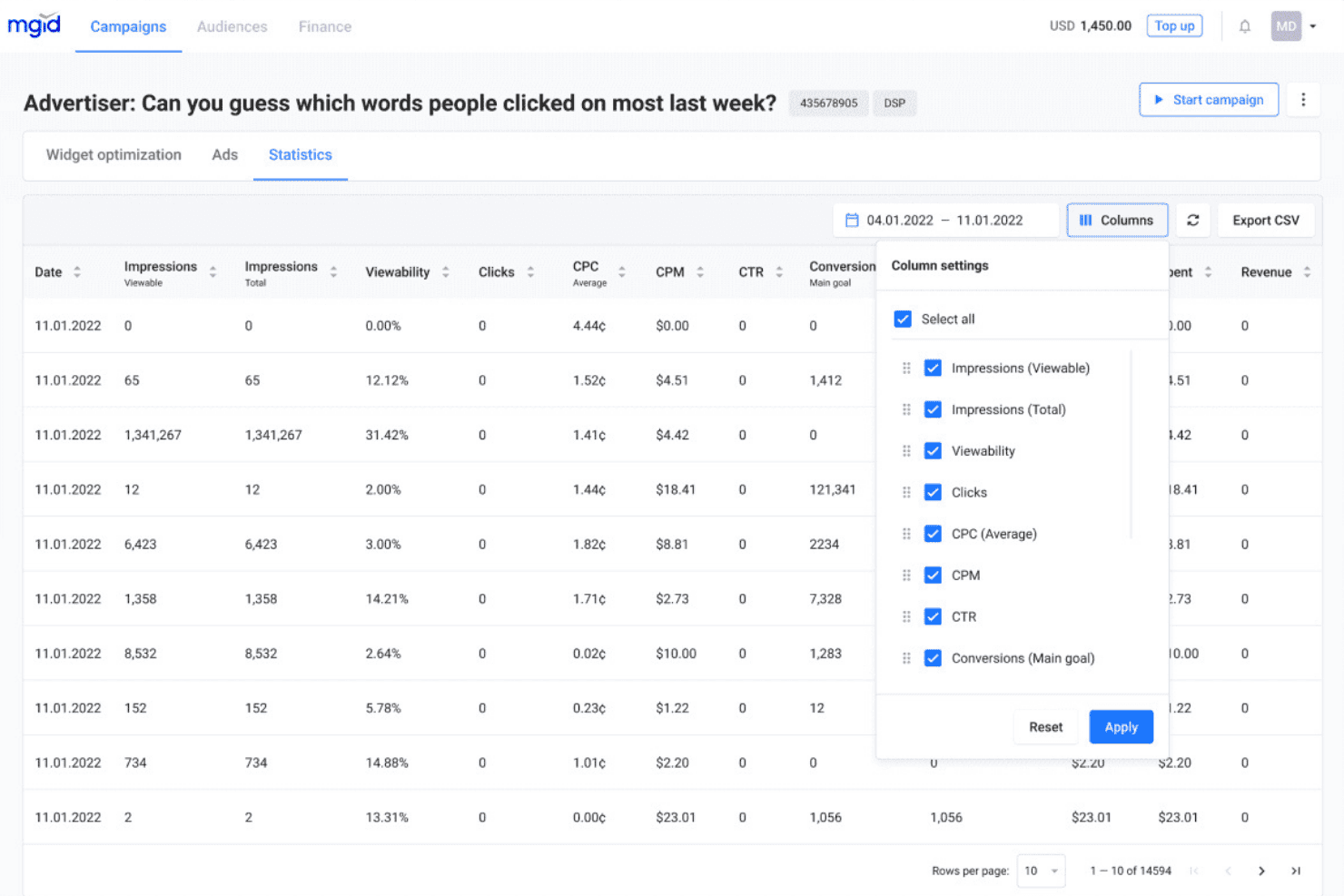This screenshot has width=1344, height=896.
Task: Click the date range input field
Action: tap(945, 220)
